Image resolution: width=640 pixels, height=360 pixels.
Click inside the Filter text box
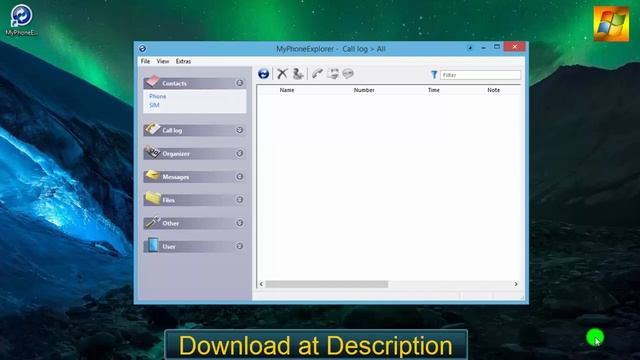pyautogui.click(x=480, y=75)
